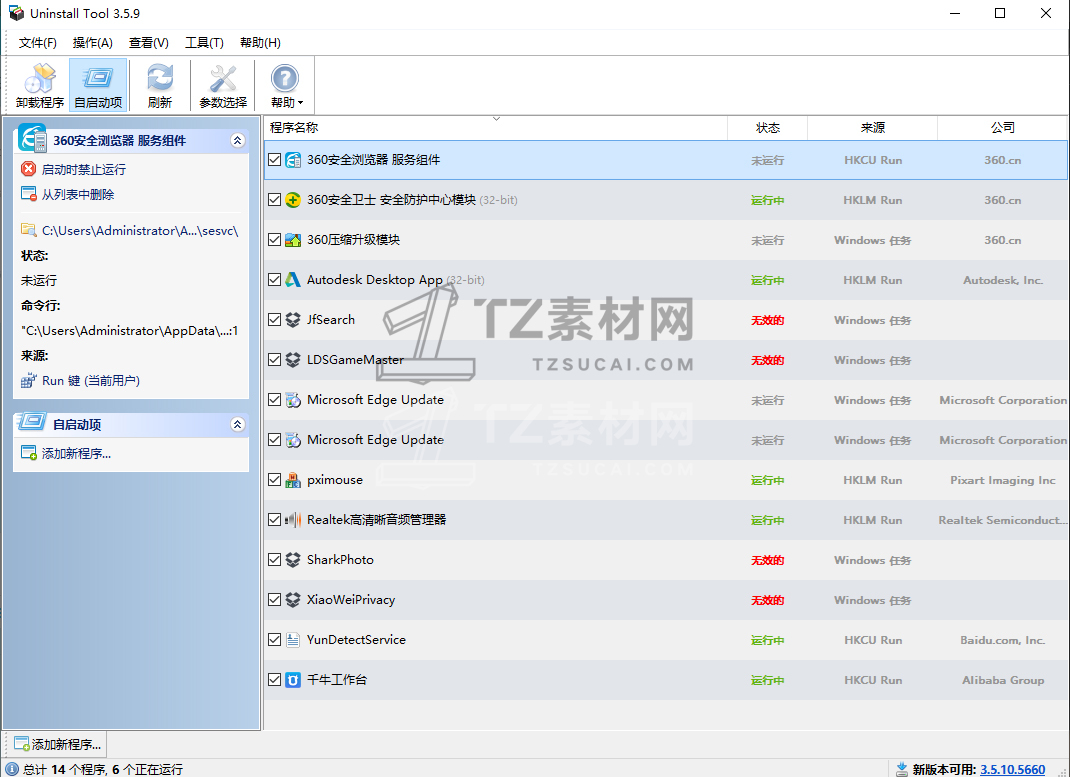Click Pixart Imaging Inc company cell
The image size is (1070, 777).
click(x=1002, y=480)
